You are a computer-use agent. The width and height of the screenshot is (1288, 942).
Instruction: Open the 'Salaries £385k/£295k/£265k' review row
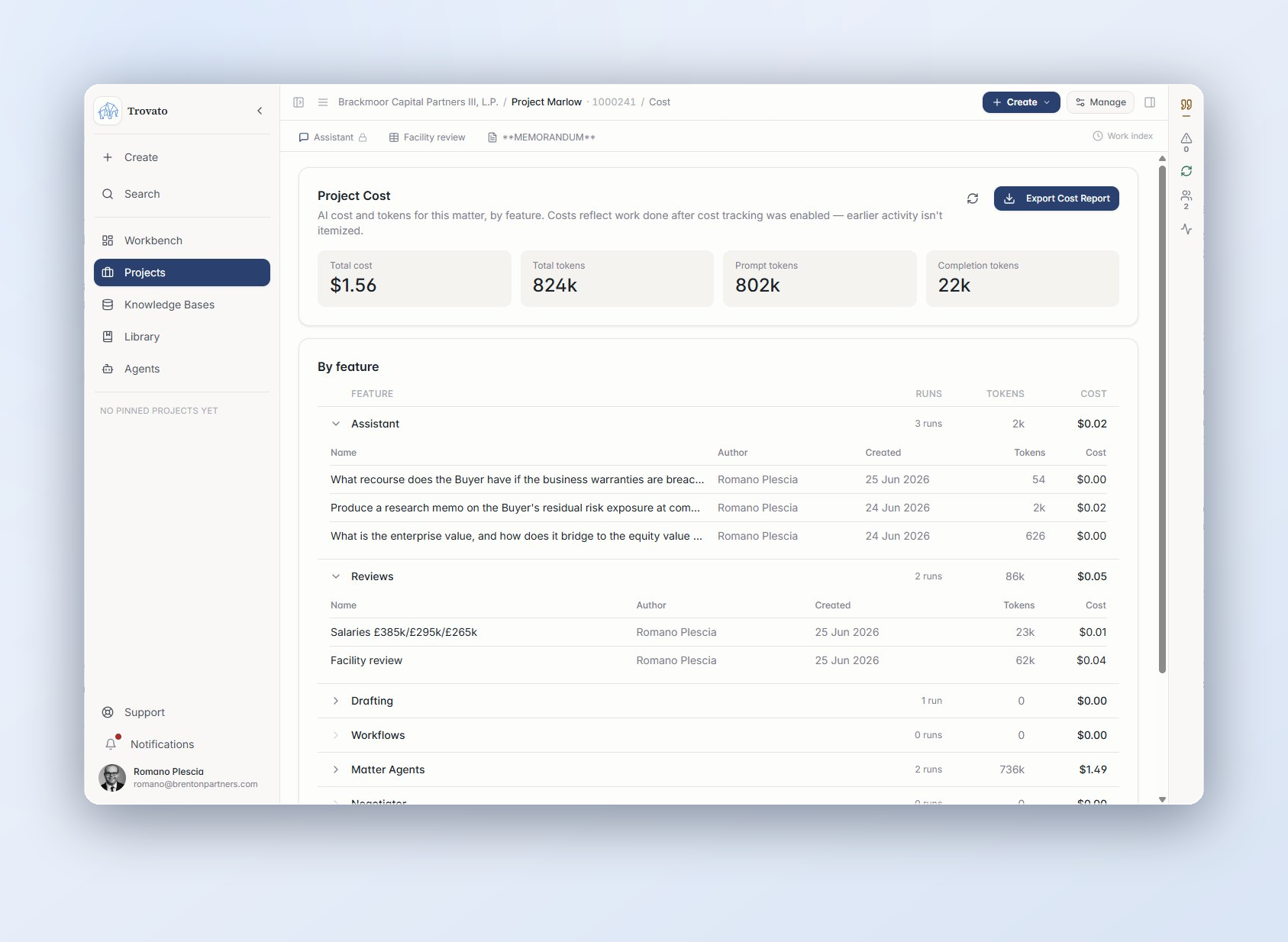coord(718,632)
